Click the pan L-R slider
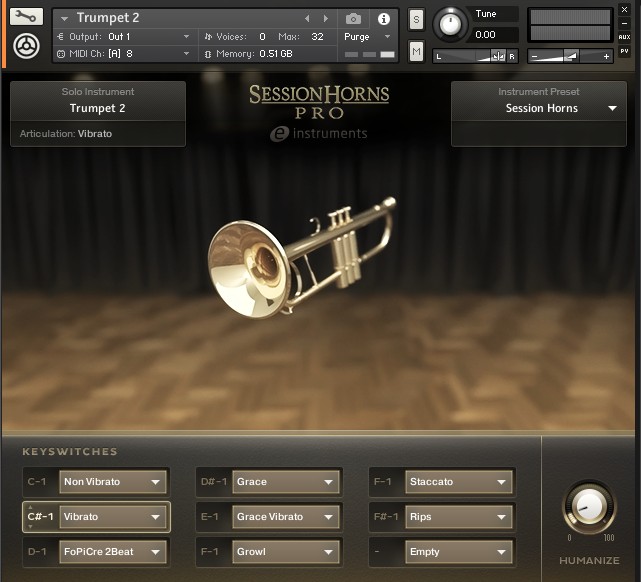The height and width of the screenshot is (582, 641). pos(475,56)
